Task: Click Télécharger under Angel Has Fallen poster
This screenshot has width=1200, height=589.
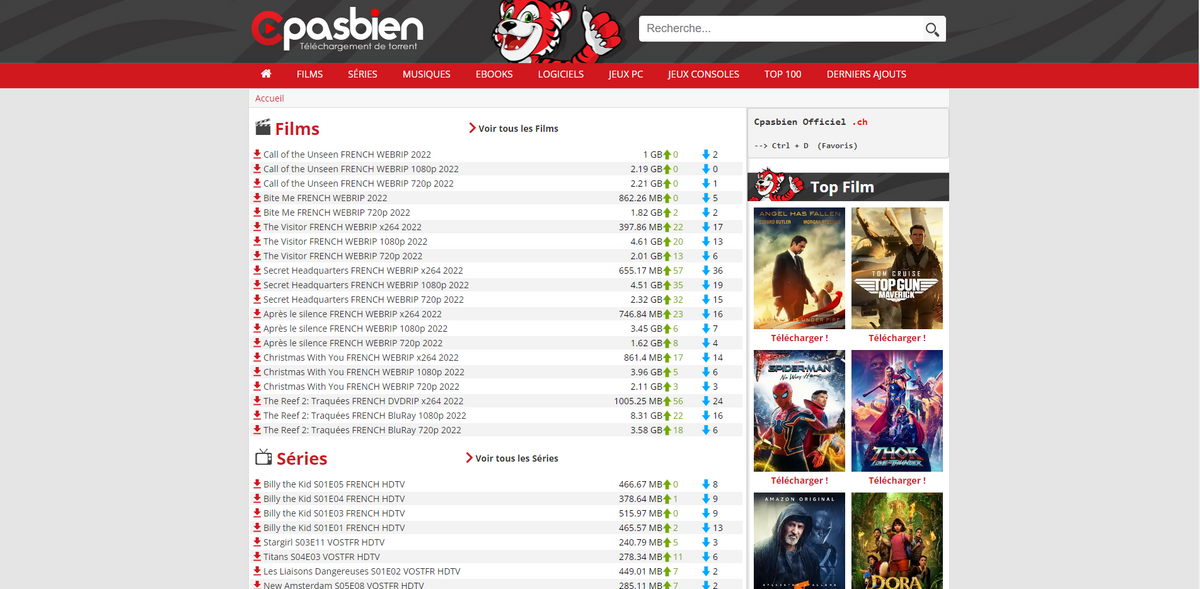Action: pos(799,338)
